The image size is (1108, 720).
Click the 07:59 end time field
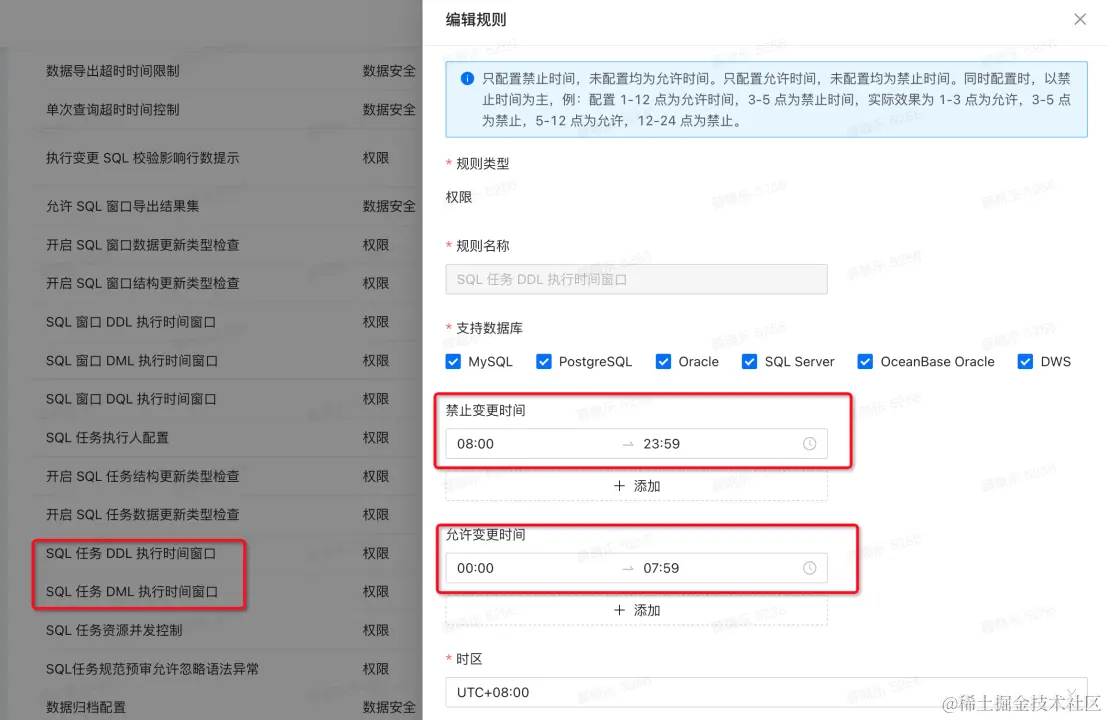click(661, 568)
